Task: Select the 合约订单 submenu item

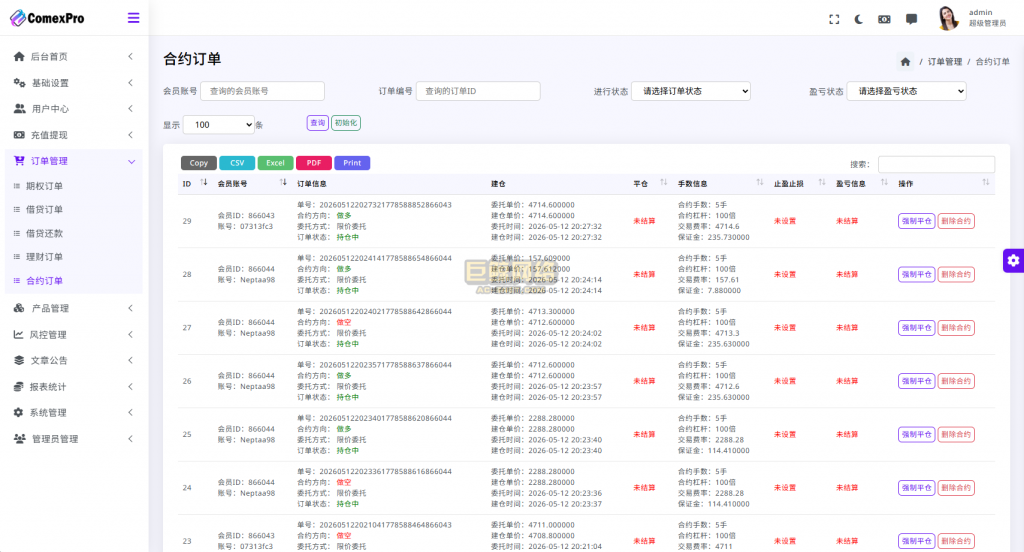Action: pyautogui.click(x=44, y=281)
